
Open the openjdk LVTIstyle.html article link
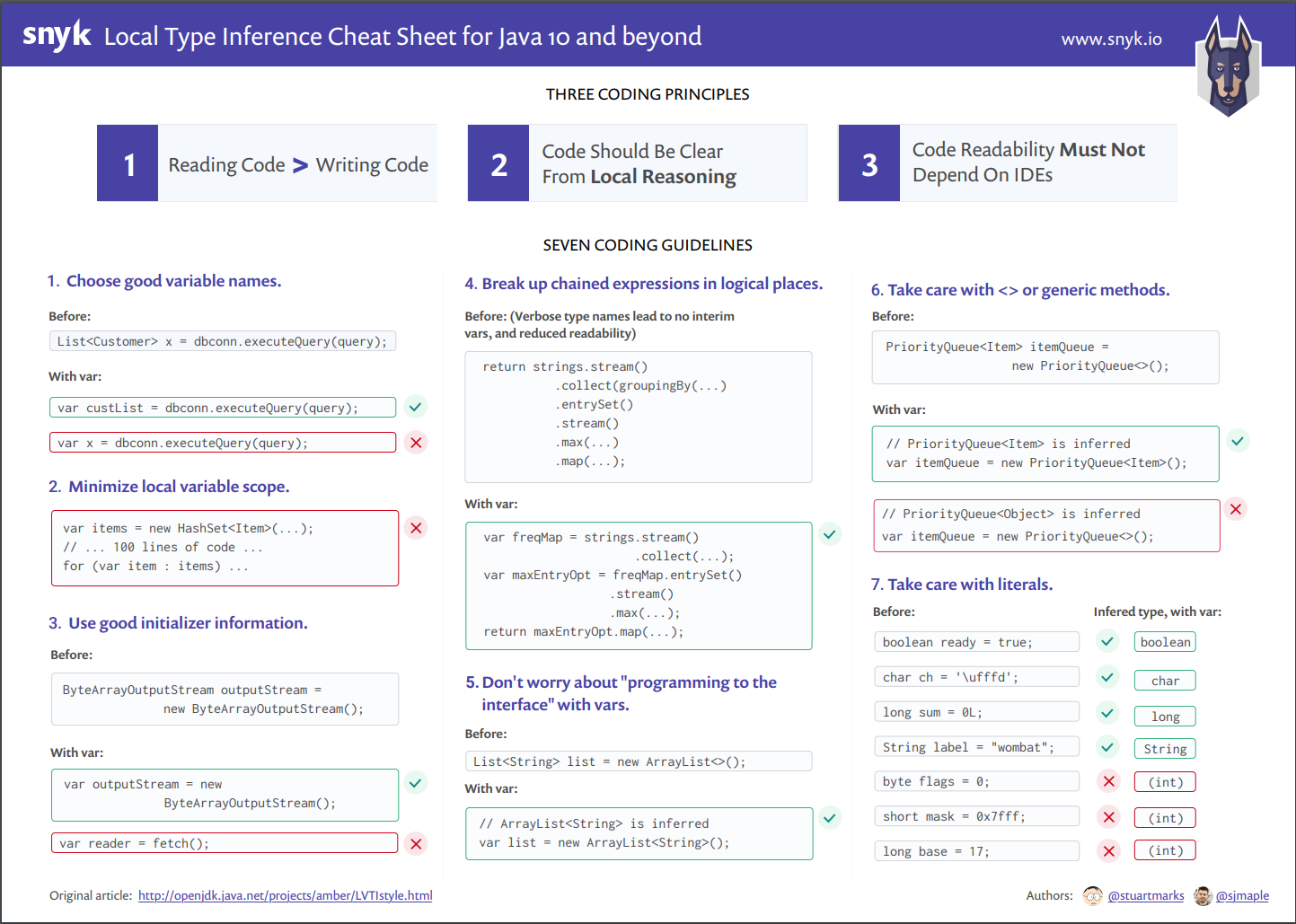(286, 895)
